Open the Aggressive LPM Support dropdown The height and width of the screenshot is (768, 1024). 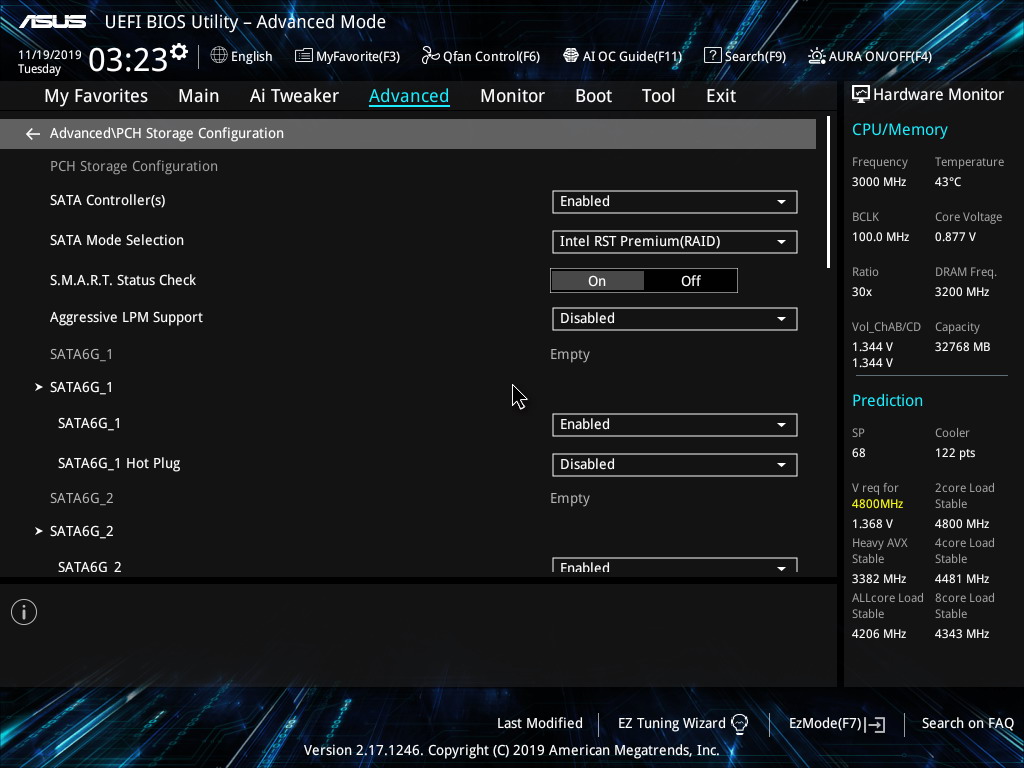click(x=675, y=319)
